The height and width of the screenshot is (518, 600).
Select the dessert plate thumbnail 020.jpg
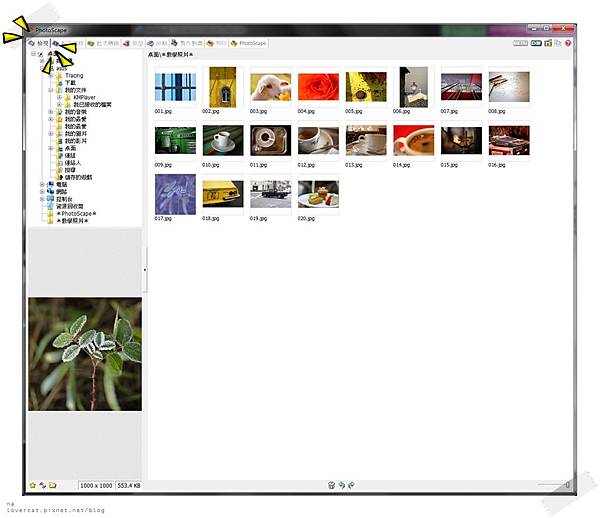(318, 194)
